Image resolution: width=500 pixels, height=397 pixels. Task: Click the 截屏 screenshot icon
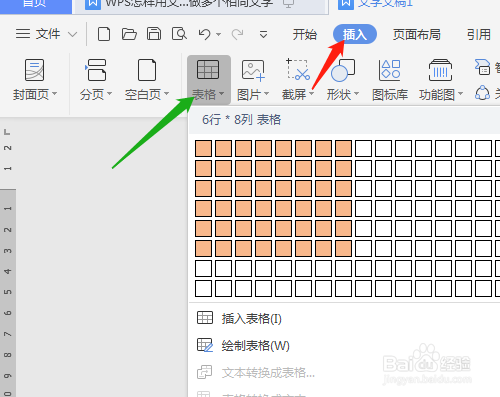[x=298, y=70]
